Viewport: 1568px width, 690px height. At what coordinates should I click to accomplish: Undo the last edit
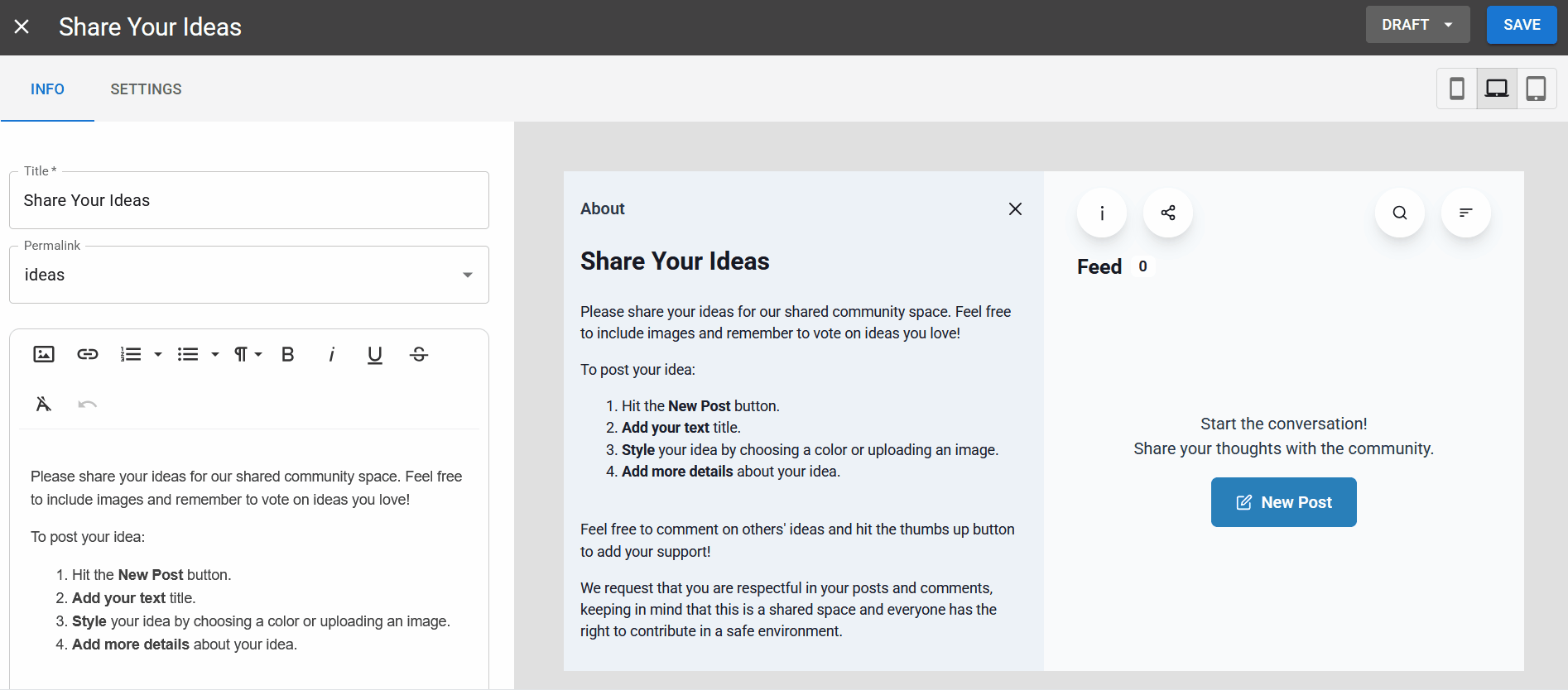pyautogui.click(x=88, y=404)
